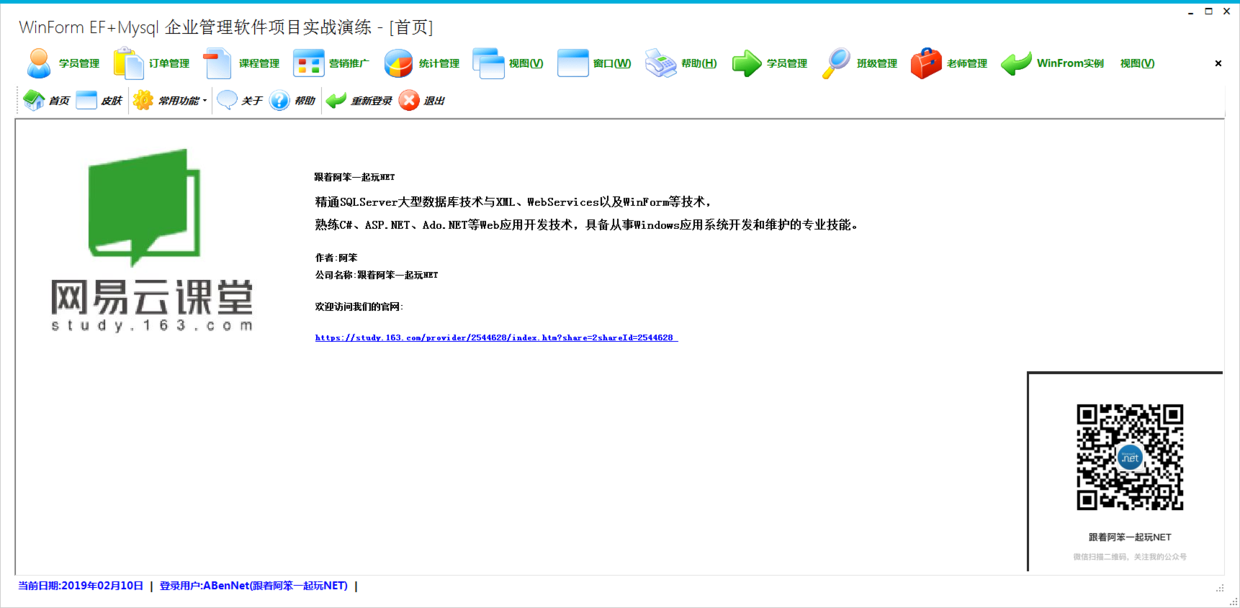Viewport: 1240px width, 608px height.
Task: Open the 统计管理 pie chart menu
Action: coord(422,63)
